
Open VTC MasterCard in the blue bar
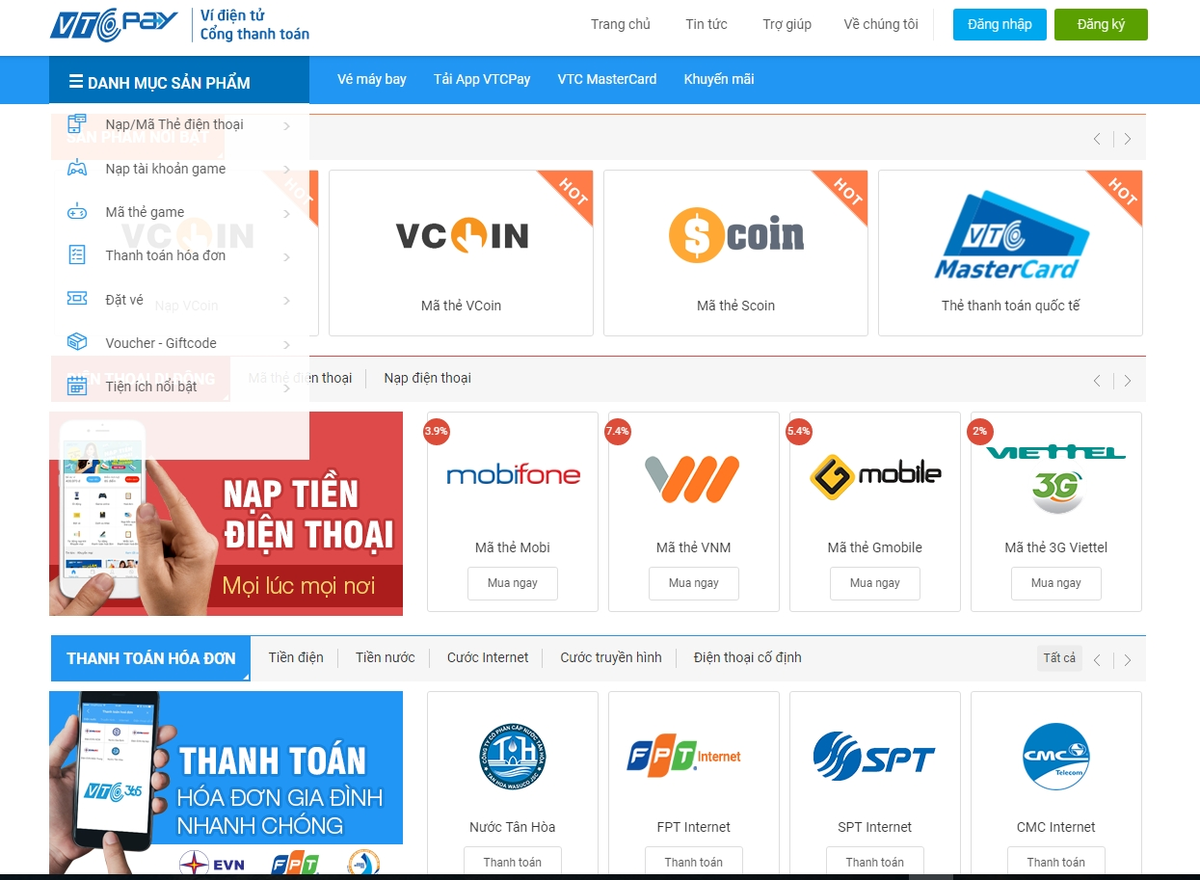(607, 79)
